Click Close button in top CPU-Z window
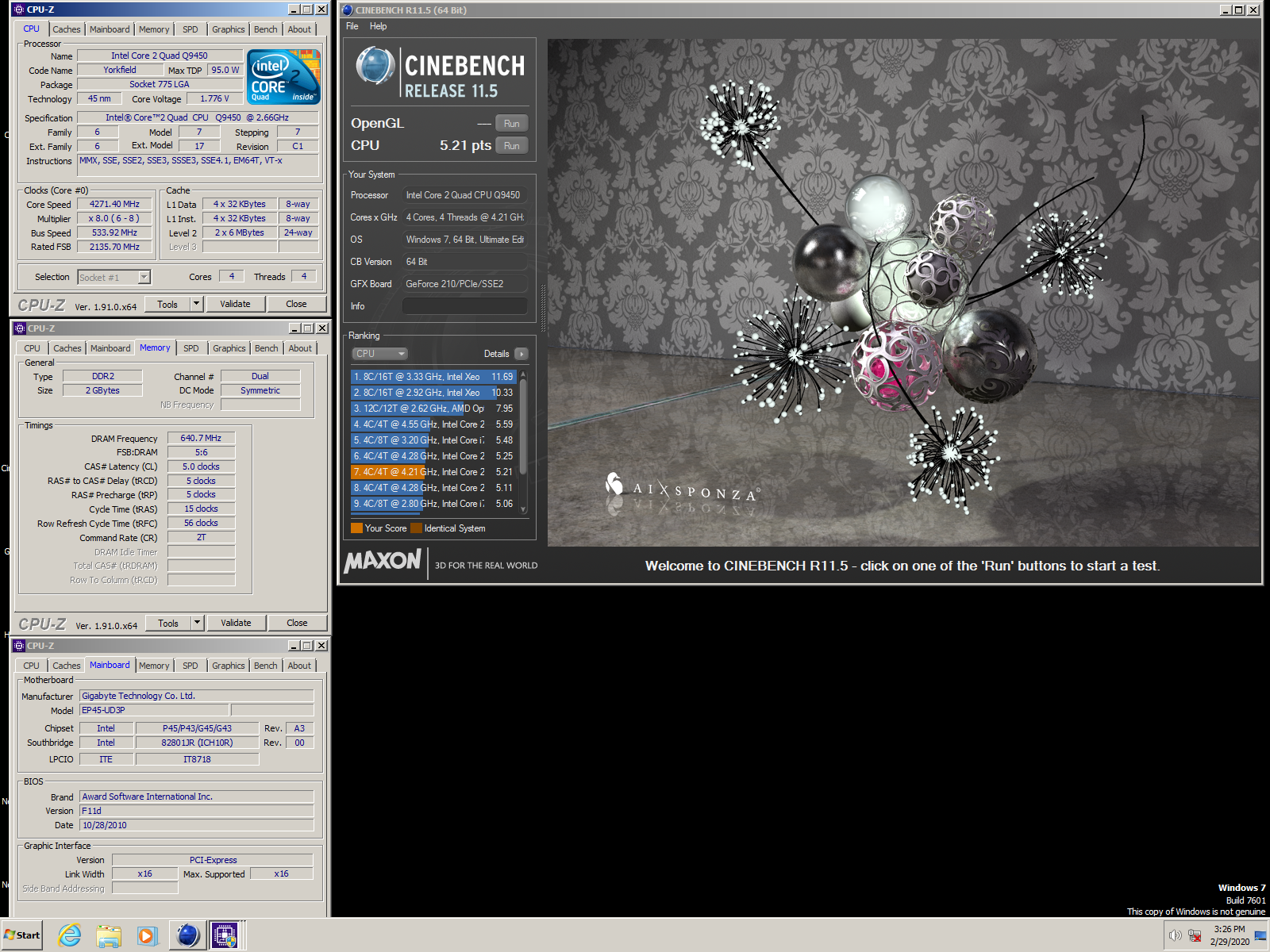 [296, 304]
